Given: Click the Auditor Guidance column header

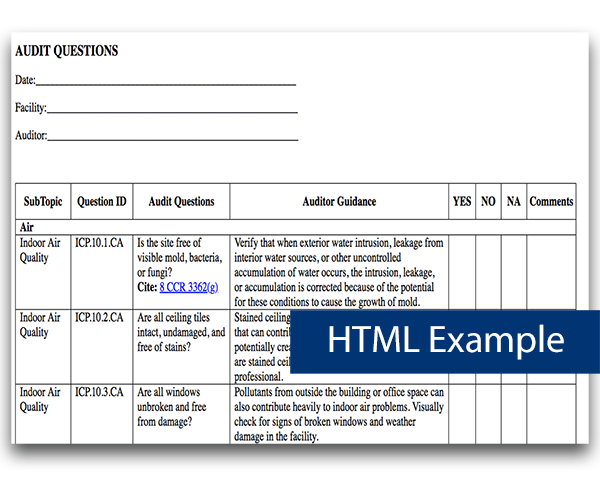Looking at the screenshot, I should 339,201.
